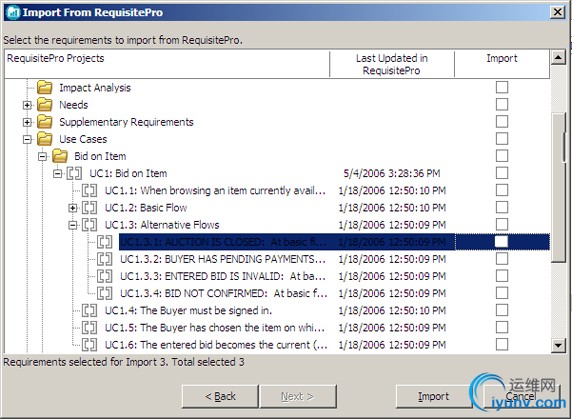Image resolution: width=572 pixels, height=419 pixels.
Task: Check Import box for Impact Analysis
Action: pos(502,87)
